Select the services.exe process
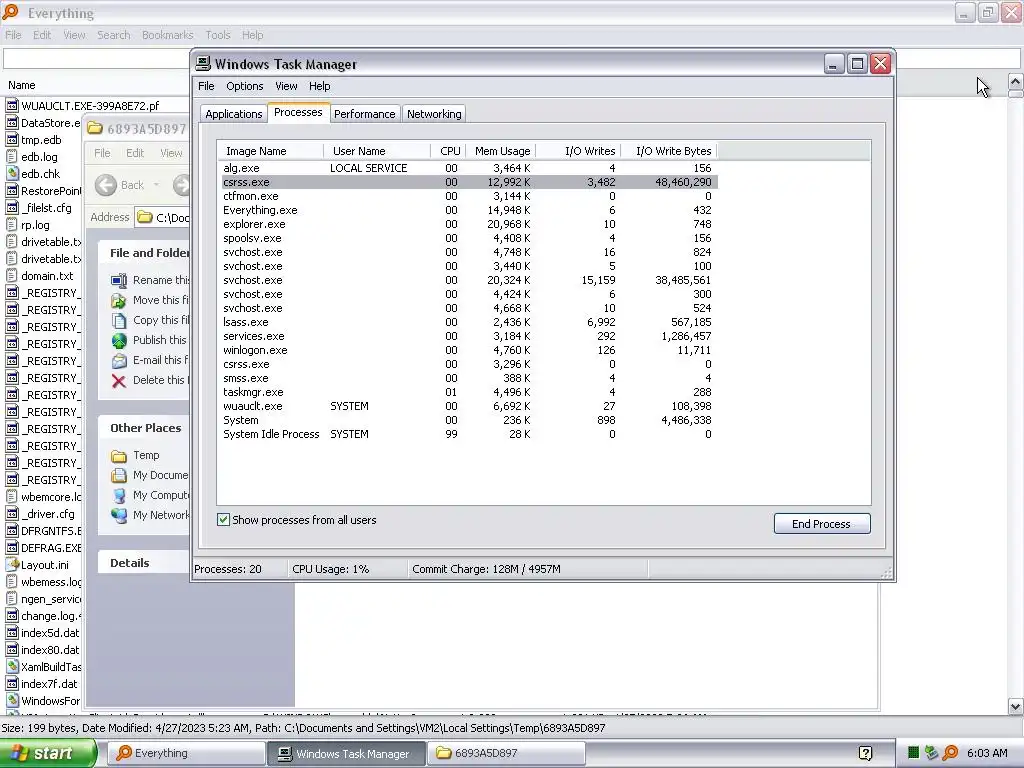The image size is (1024, 768). point(467,336)
